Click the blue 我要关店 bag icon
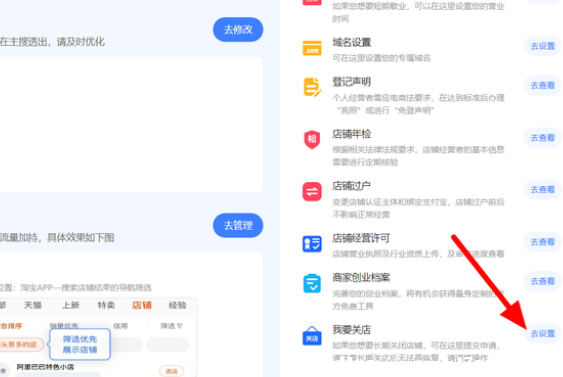Image resolution: width=563 pixels, height=377 pixels. 312,336
